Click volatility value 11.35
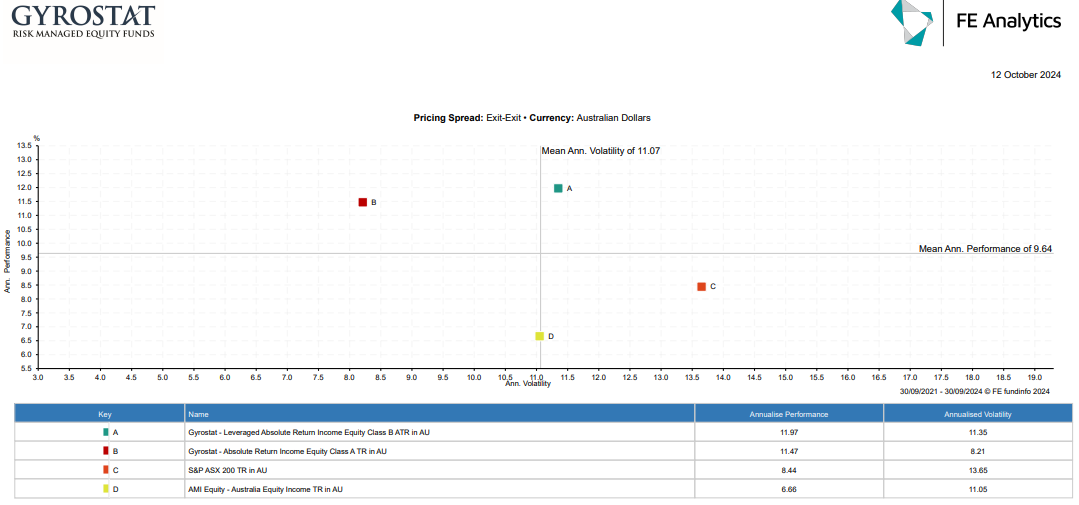The width and height of the screenshot is (1079, 505). click(x=978, y=433)
